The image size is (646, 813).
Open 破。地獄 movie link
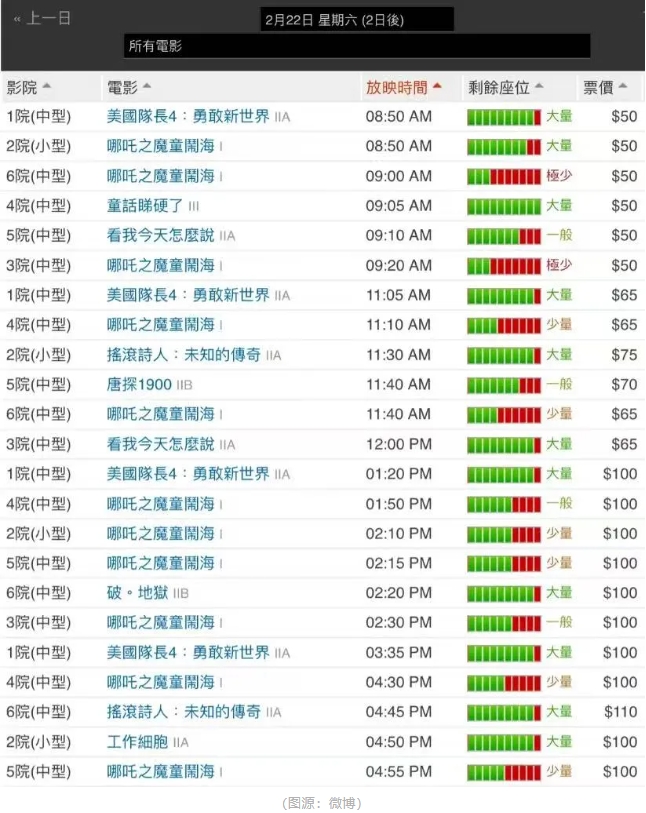pyautogui.click(x=137, y=593)
